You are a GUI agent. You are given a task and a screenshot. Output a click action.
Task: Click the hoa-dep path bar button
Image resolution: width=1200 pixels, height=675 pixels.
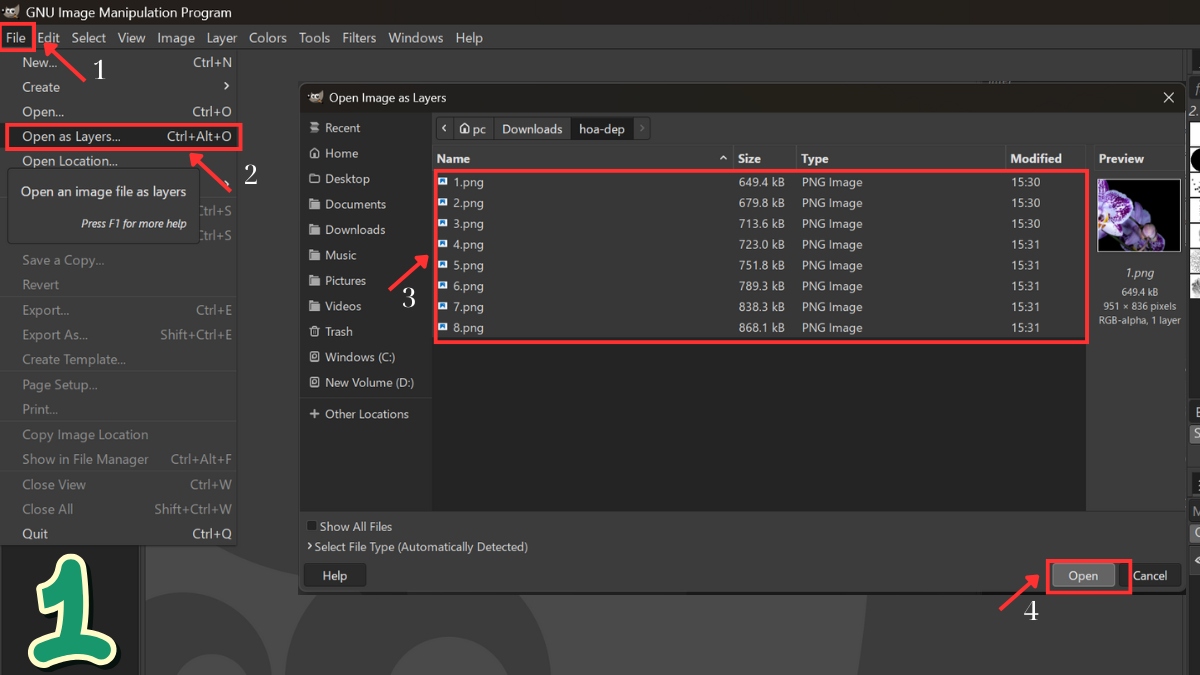pyautogui.click(x=602, y=129)
